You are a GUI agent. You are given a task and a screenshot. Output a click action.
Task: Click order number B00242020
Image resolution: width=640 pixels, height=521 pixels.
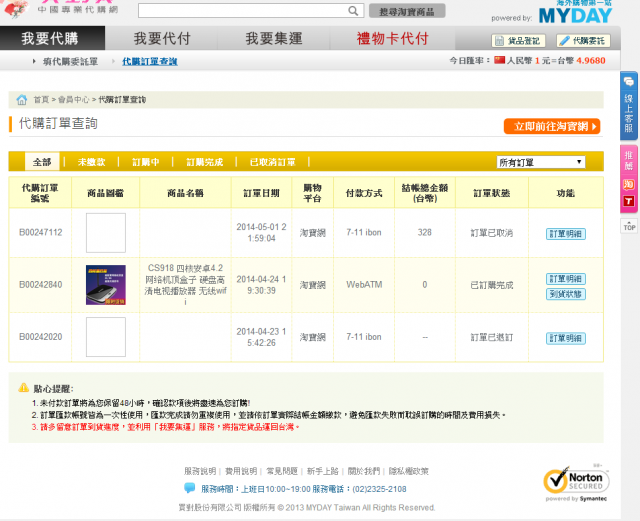[40, 337]
